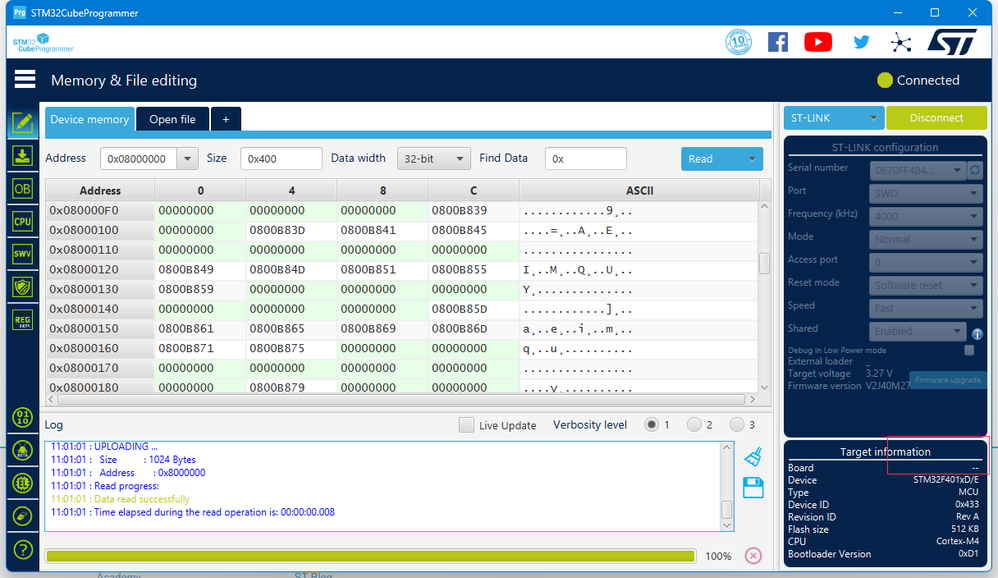Click the memory table vertical scrollbar thumb
The width and height of the screenshot is (998, 578).
764,264
